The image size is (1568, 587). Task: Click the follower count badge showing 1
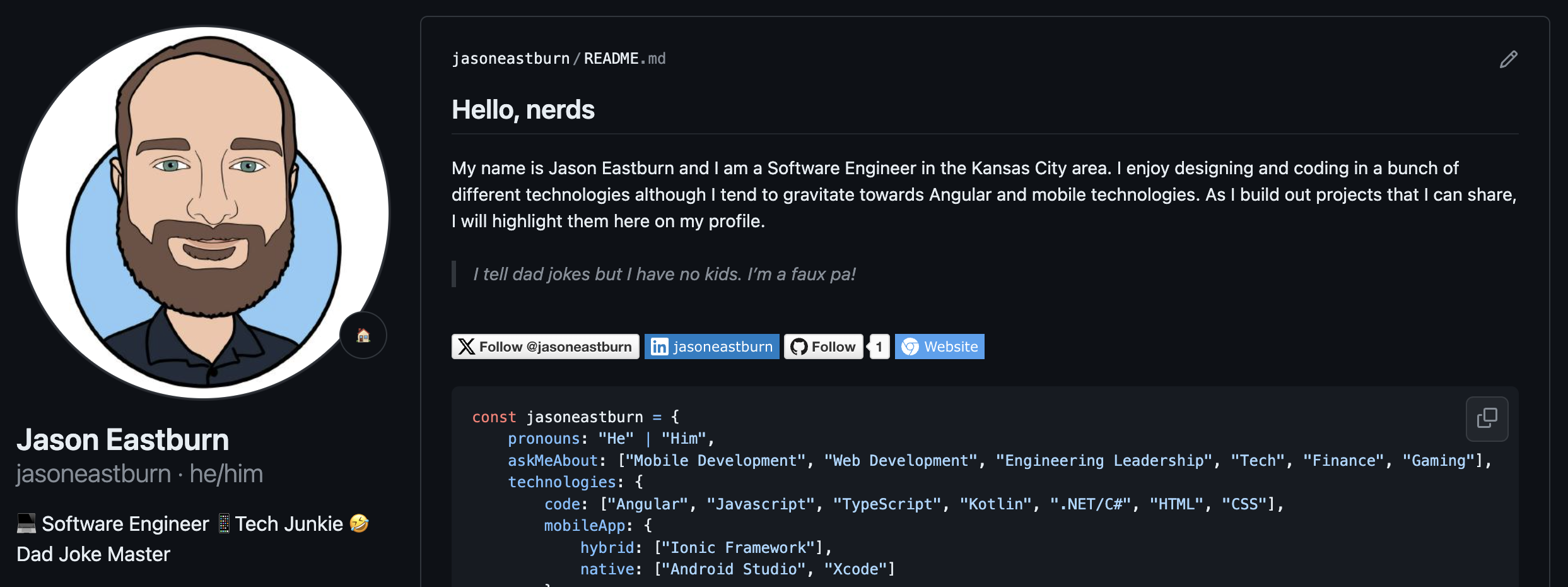879,347
